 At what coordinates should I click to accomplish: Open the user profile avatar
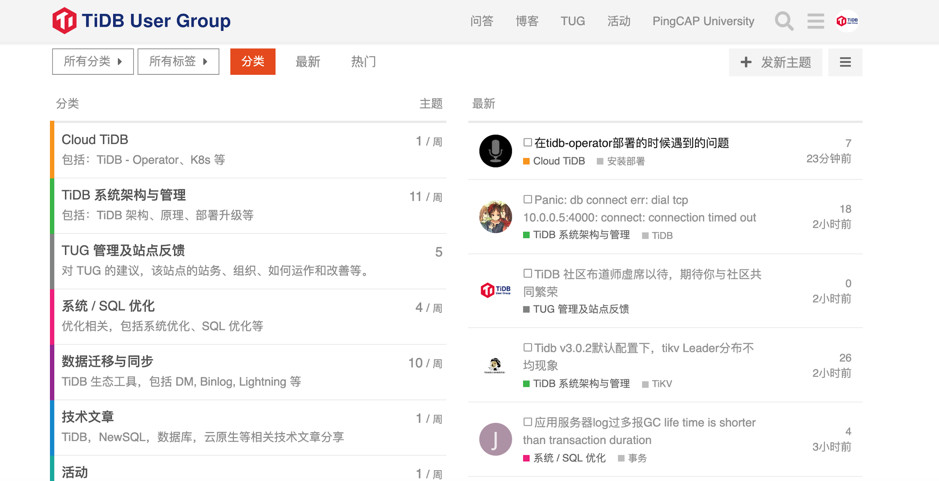pyautogui.click(x=847, y=21)
